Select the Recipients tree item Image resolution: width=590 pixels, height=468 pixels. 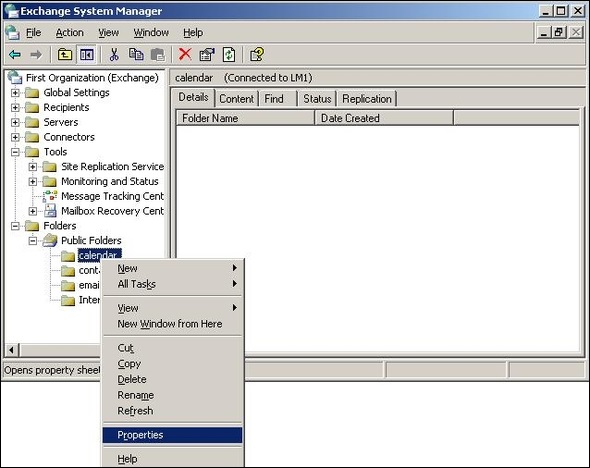tap(66, 108)
